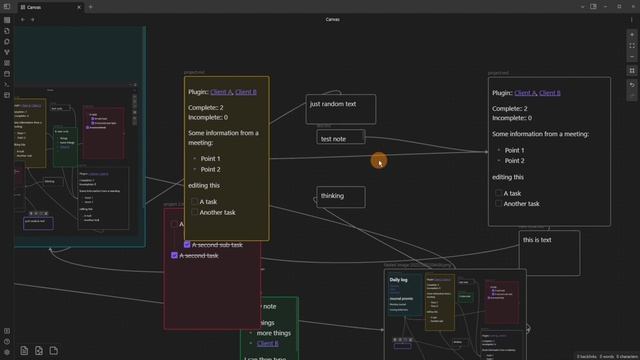Screen dimensions: 640x360
Task: Check 'Another task' in the right card
Action: point(498,203)
